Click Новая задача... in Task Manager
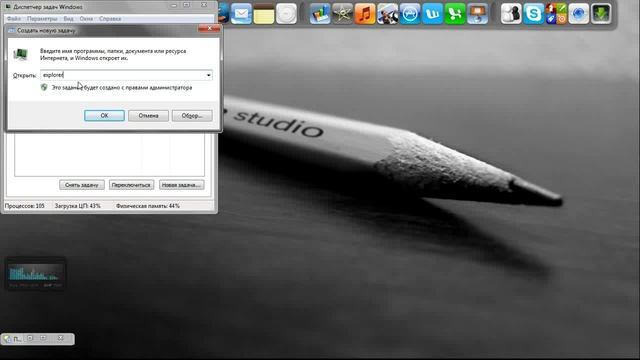 click(182, 185)
